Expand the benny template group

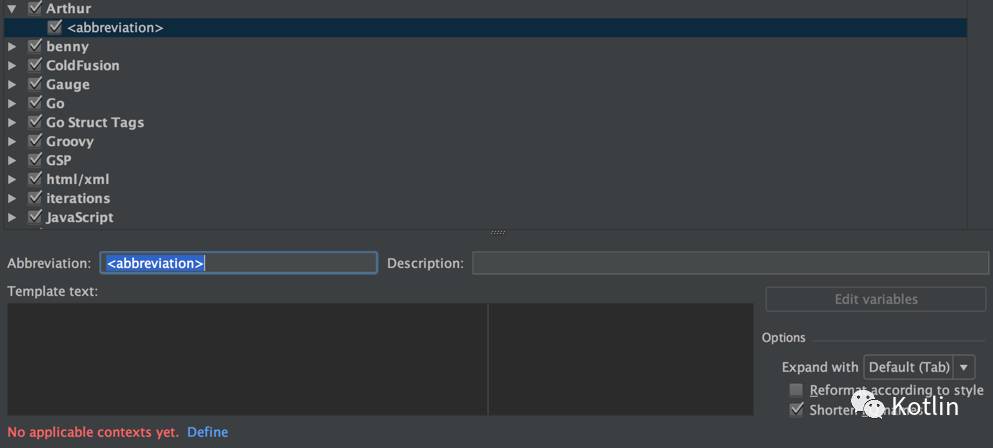[11, 47]
